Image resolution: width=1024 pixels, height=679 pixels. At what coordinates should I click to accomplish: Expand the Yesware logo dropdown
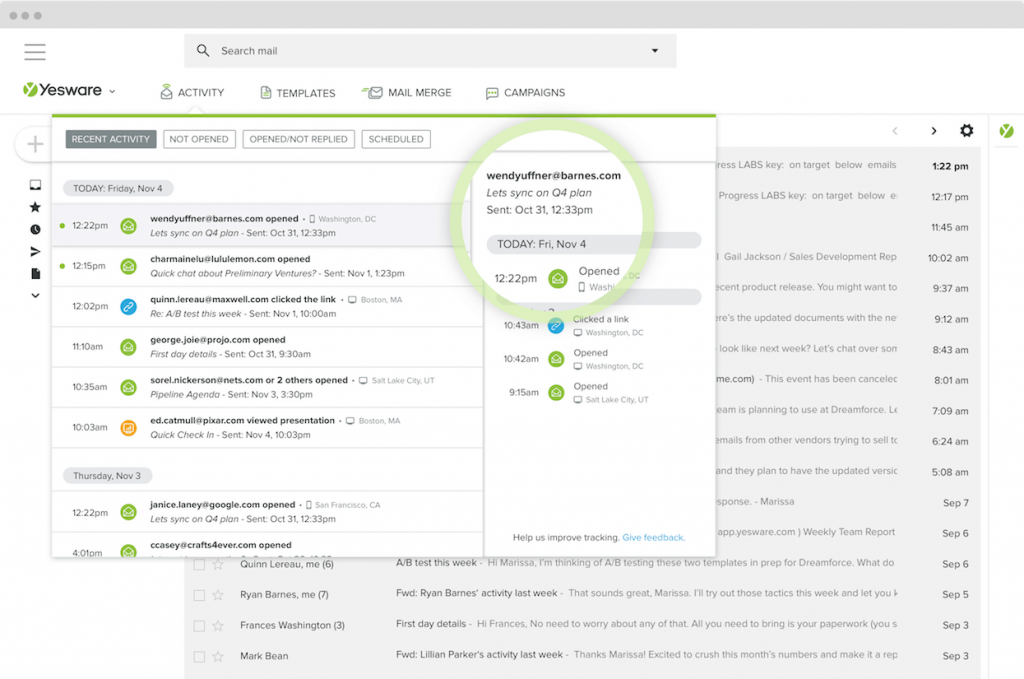tap(112, 92)
